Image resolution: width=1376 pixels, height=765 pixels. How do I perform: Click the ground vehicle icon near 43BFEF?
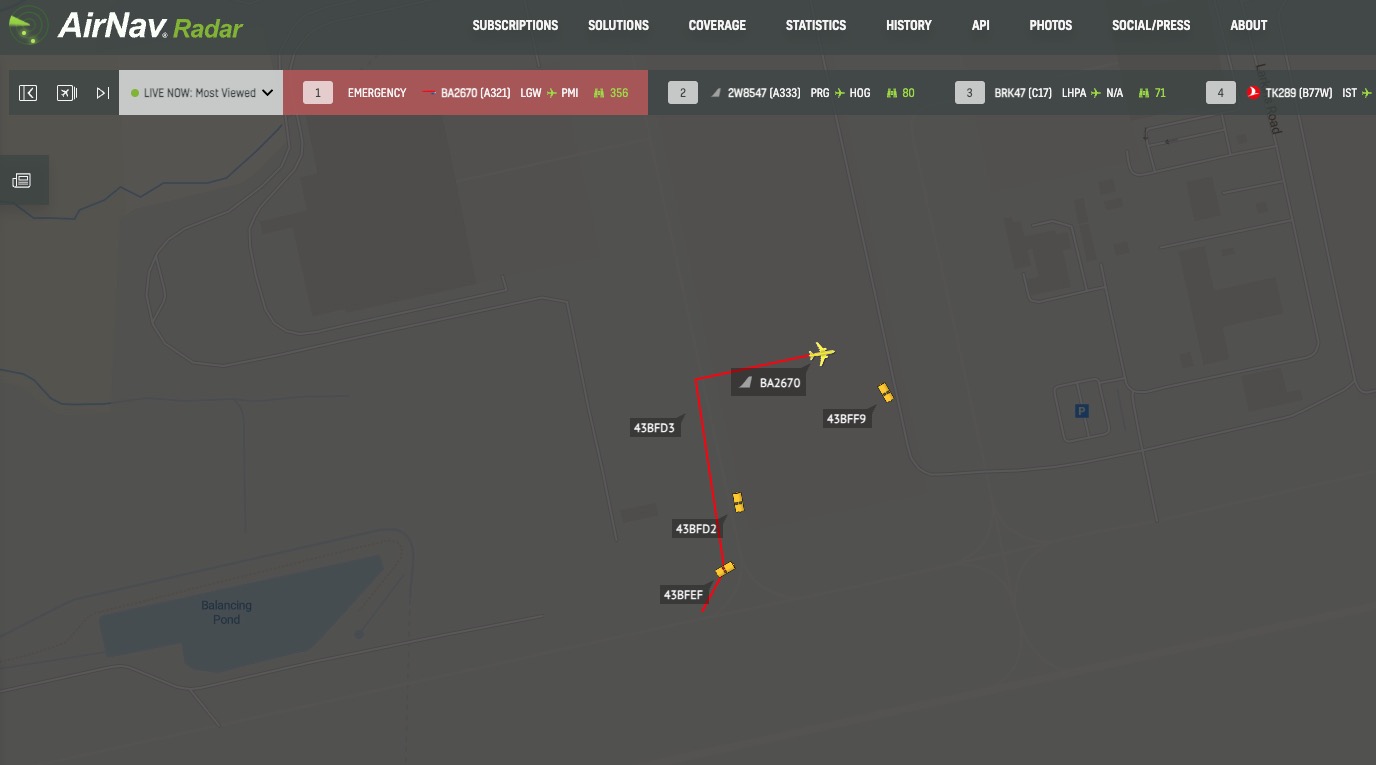725,569
